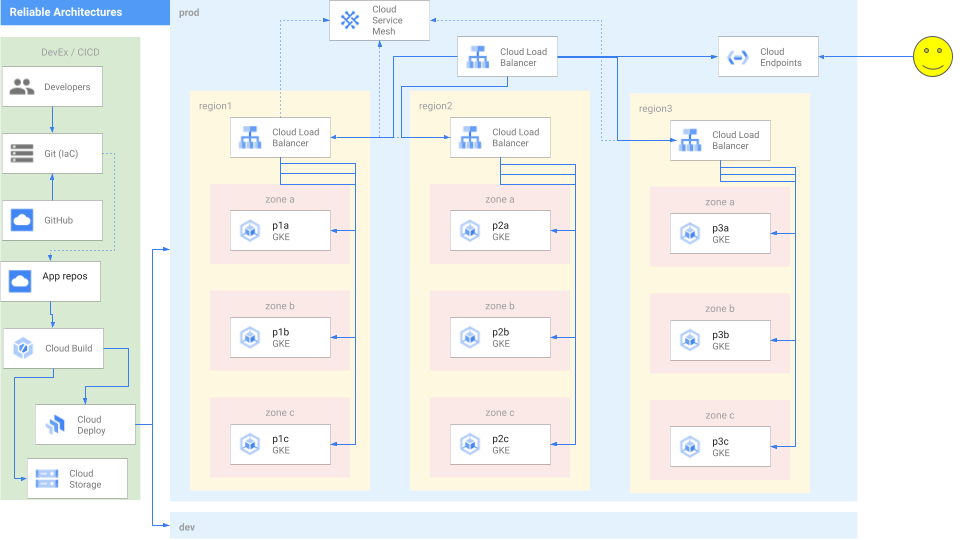Image resolution: width=960 pixels, height=540 pixels.
Task: Click the p2a GKE text label
Action: click(x=501, y=231)
